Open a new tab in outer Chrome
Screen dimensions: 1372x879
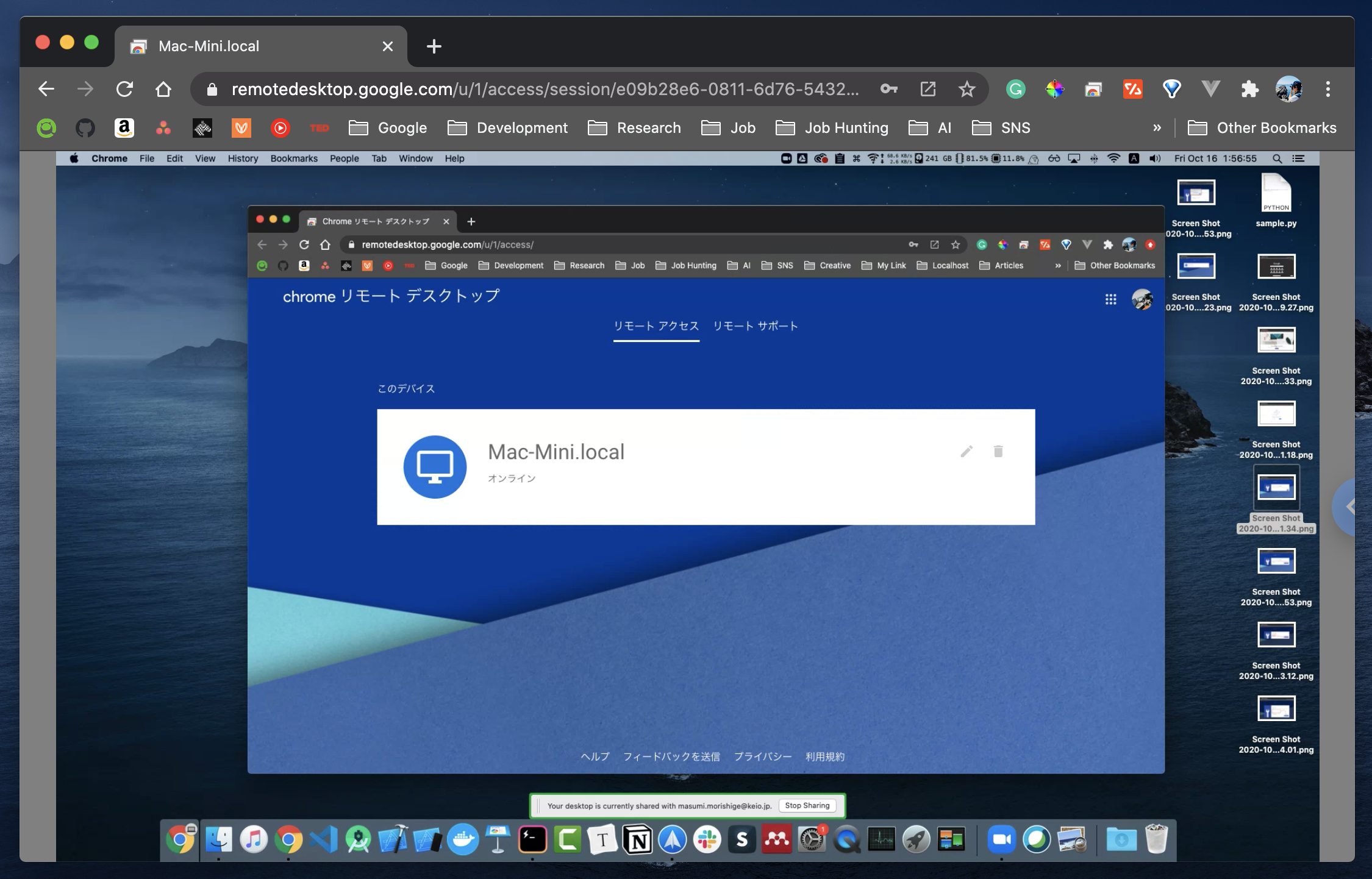(434, 46)
